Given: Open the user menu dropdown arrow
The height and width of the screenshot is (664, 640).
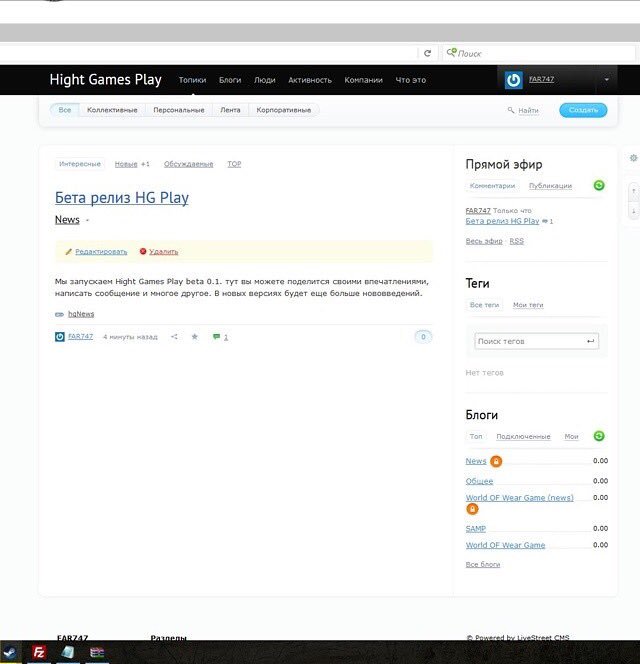Looking at the screenshot, I should (607, 80).
